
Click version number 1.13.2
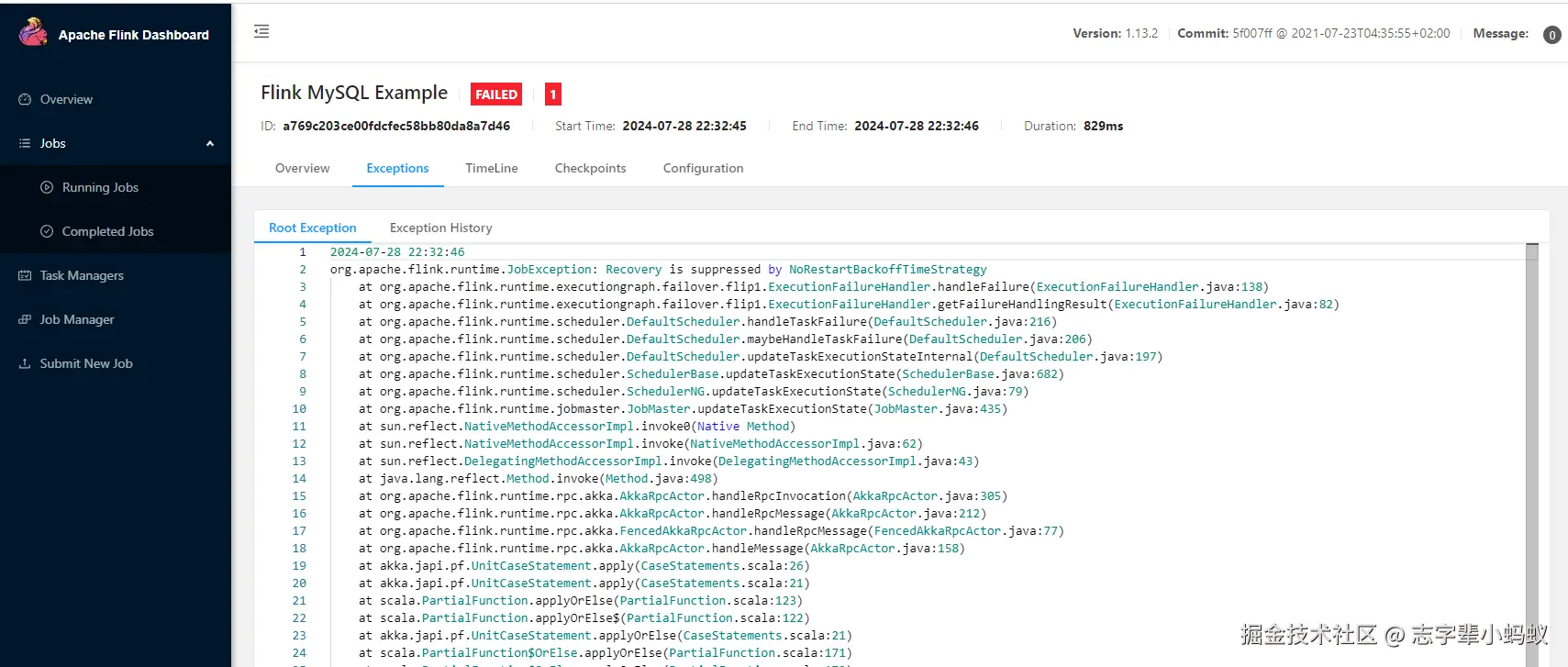coord(1141,33)
